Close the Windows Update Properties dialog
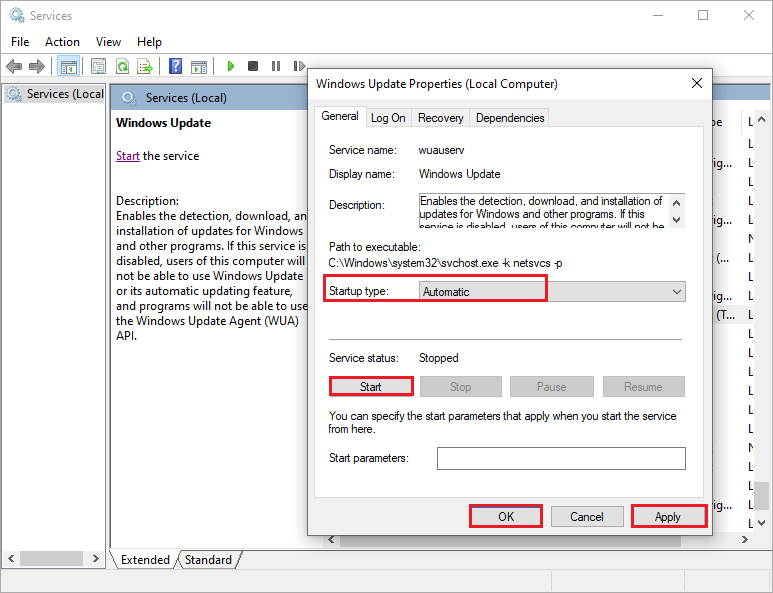Screen dimensions: 773x593 click(x=697, y=83)
